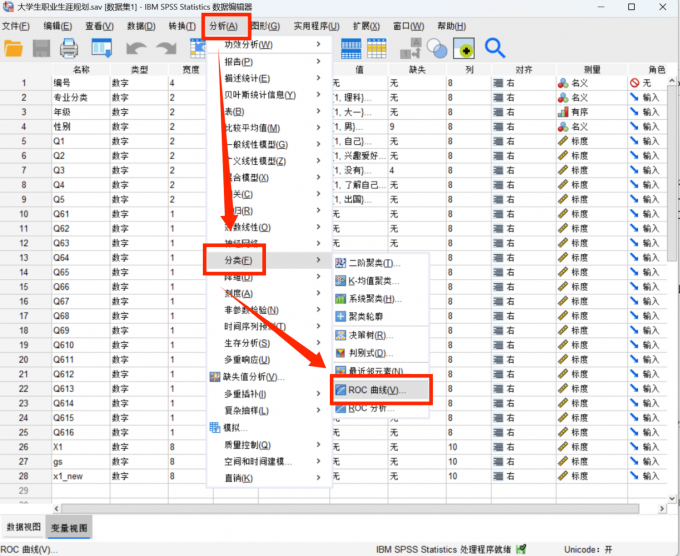Switch to 数据视图 tab
Image resolution: width=680 pixels, height=556 pixels.
click(x=23, y=527)
